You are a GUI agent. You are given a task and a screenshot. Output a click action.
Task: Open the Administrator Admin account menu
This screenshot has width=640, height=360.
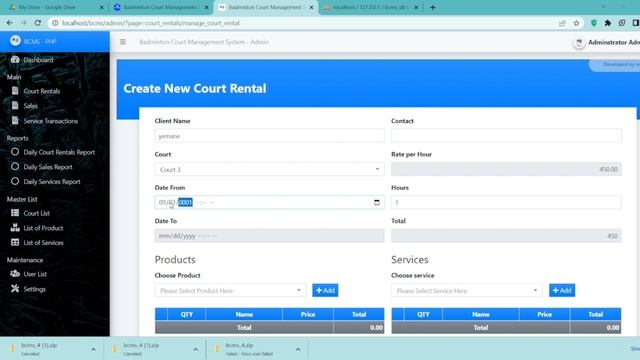click(x=613, y=42)
